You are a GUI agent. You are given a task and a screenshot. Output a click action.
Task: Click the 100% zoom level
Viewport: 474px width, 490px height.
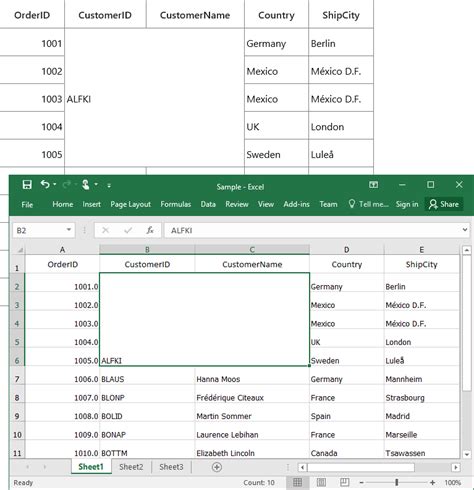pos(452,482)
